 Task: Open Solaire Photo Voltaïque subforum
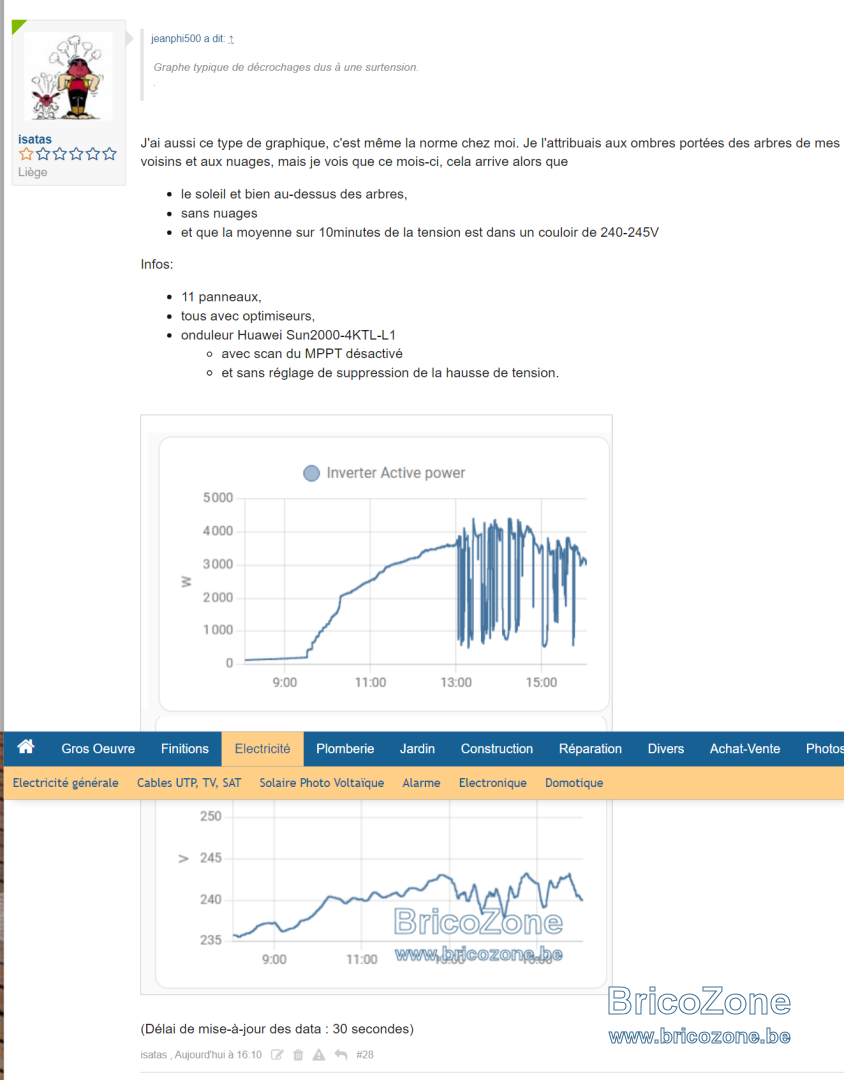tap(322, 782)
